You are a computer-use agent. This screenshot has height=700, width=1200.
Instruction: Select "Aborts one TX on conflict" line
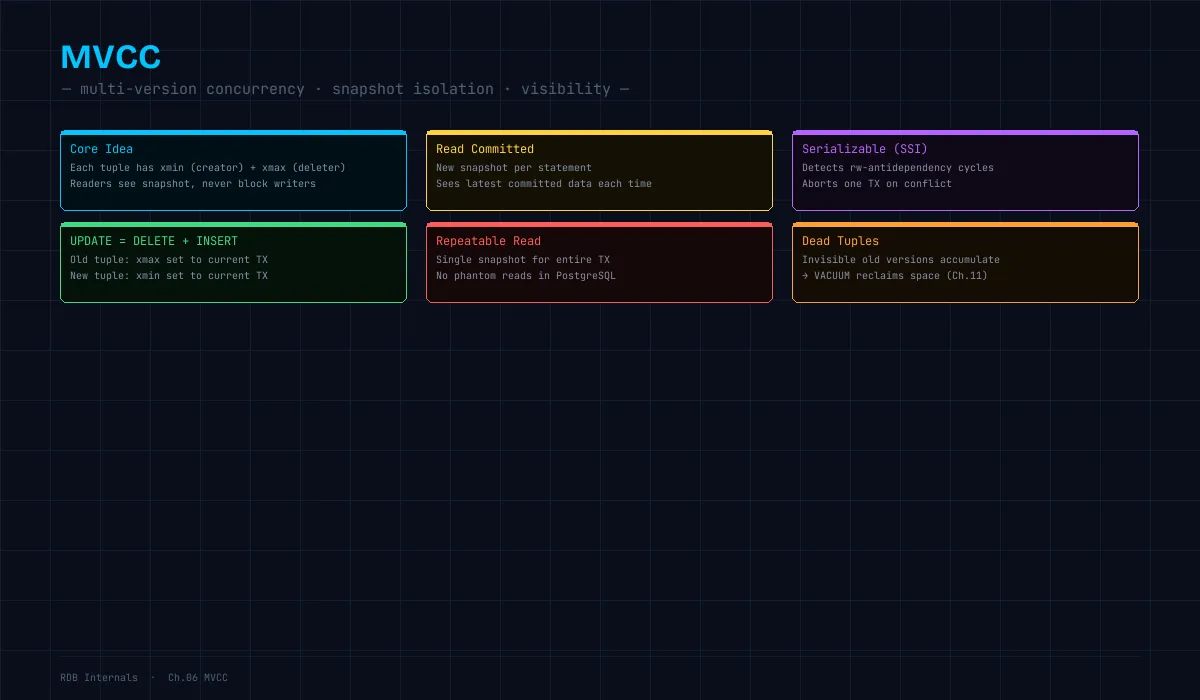877,184
